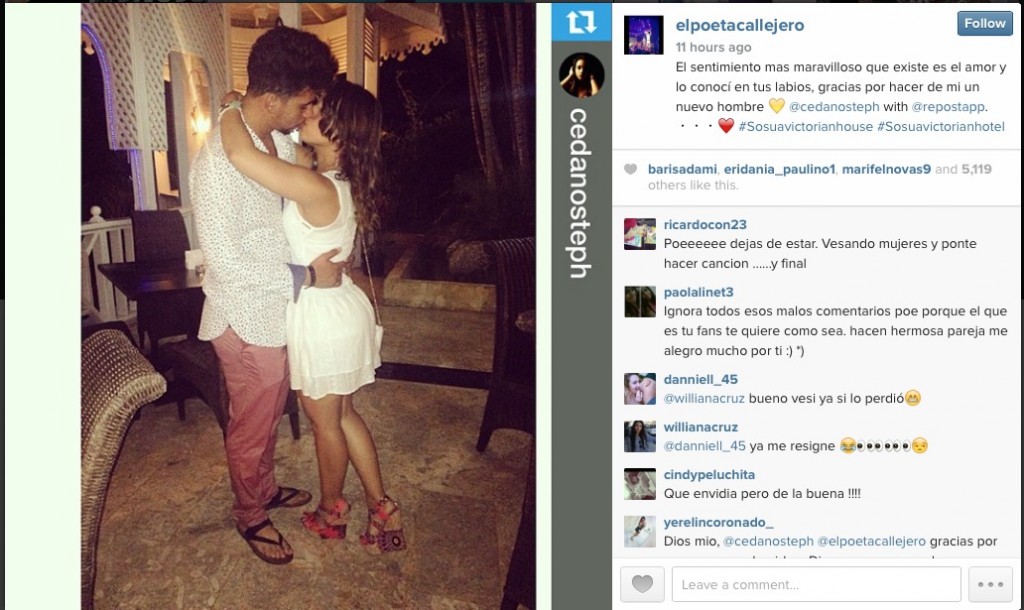Click the cedanosteph circular avatar

coord(581,75)
